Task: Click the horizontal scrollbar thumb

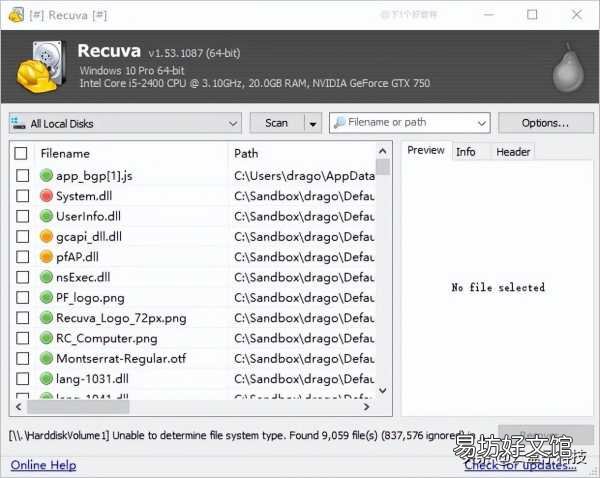Action: (78, 407)
